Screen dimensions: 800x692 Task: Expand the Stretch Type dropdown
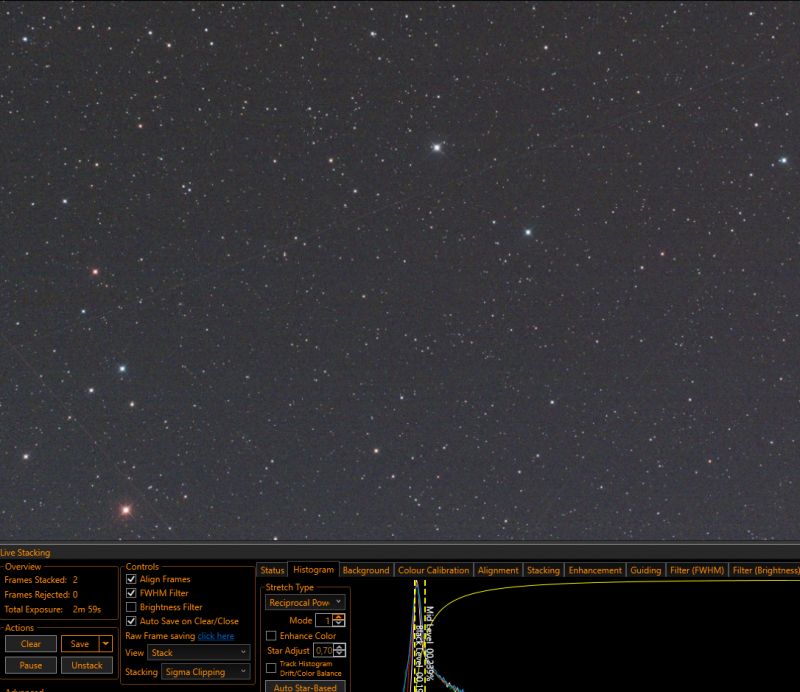[305, 603]
